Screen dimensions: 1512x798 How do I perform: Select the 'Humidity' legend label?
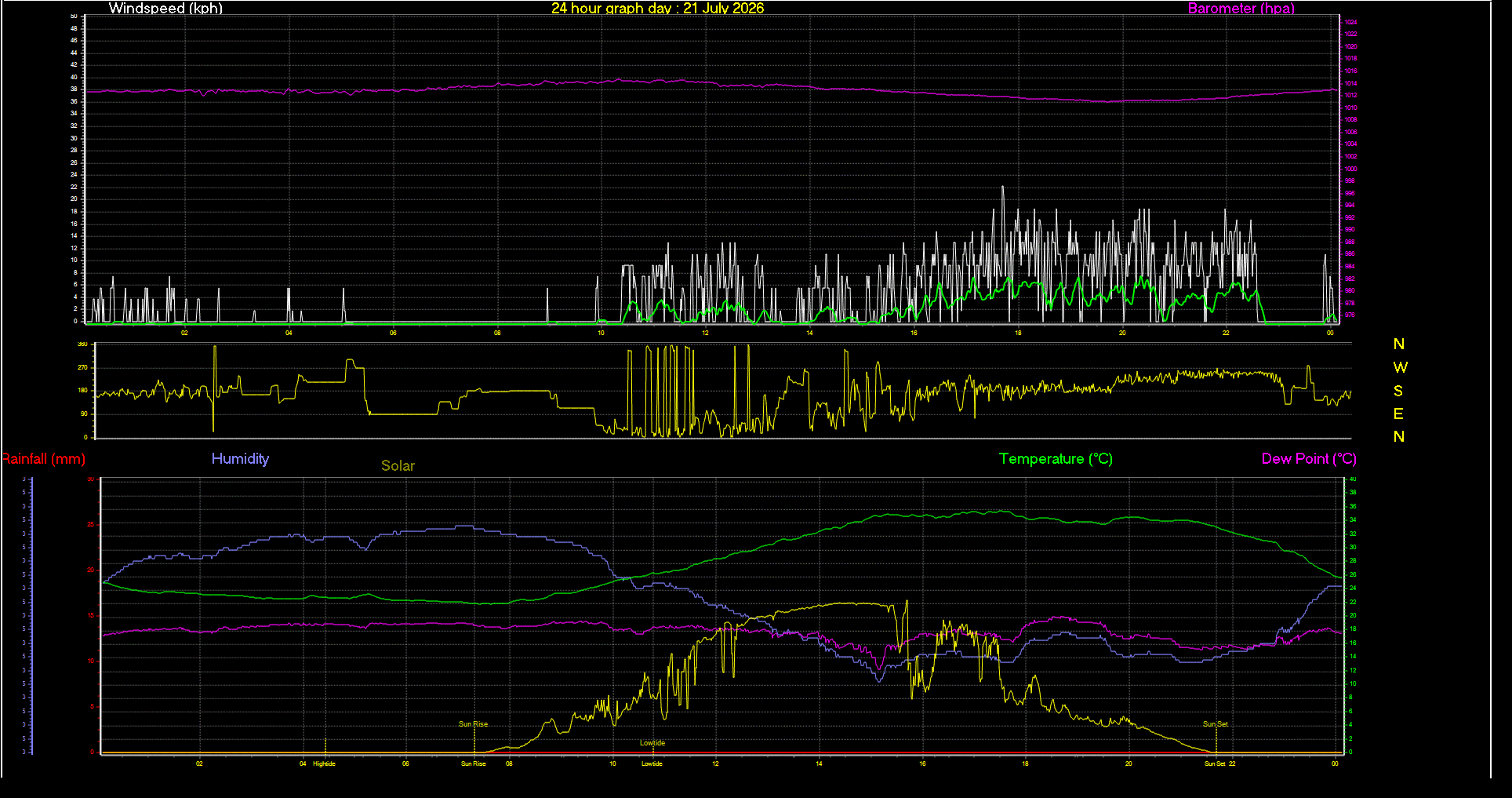coord(240,459)
